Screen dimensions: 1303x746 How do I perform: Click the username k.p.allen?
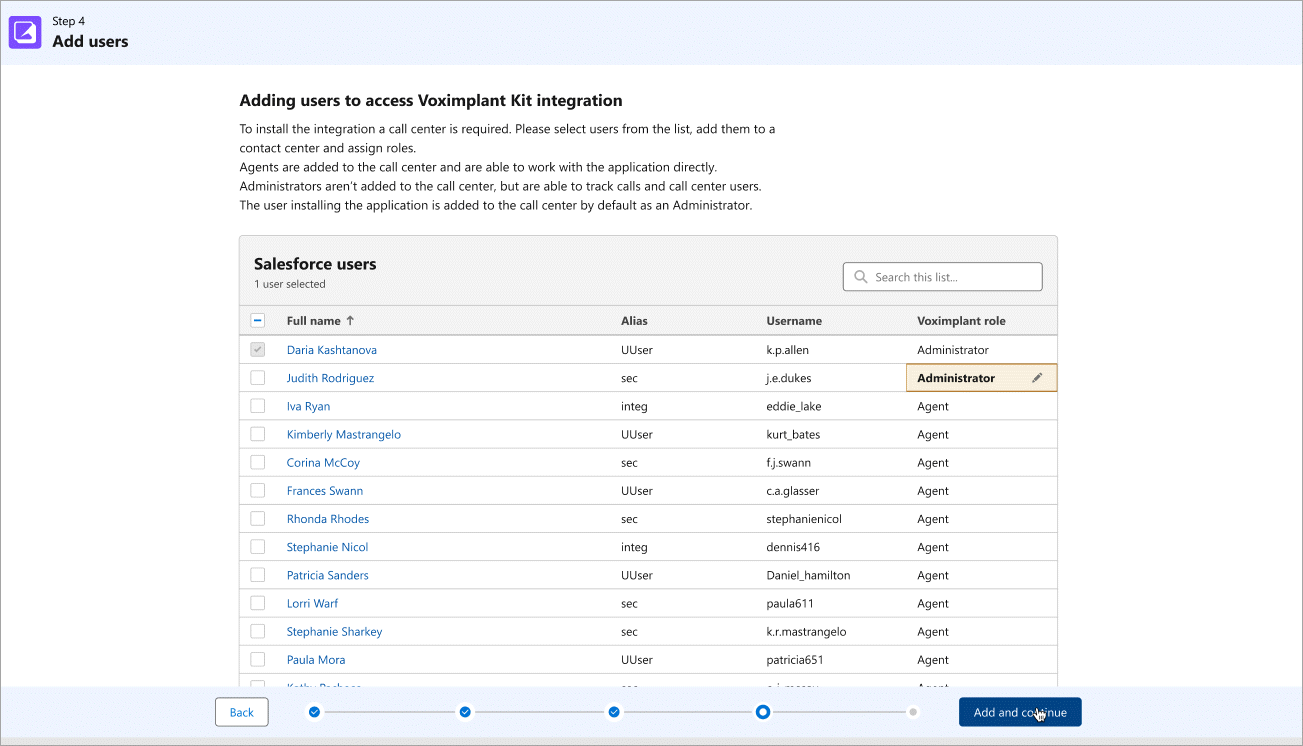pos(789,350)
